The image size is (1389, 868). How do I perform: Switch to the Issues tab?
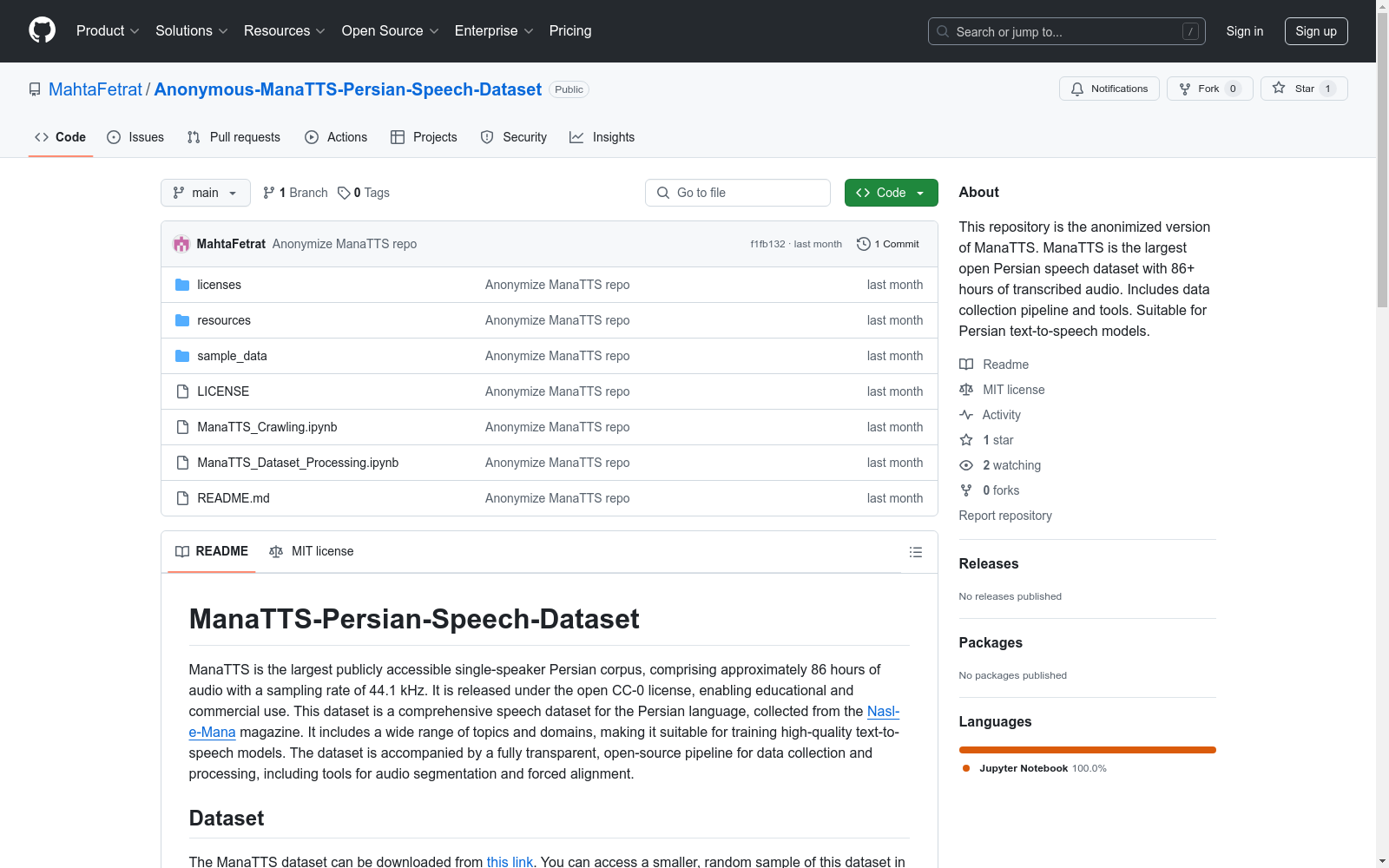coord(135,137)
